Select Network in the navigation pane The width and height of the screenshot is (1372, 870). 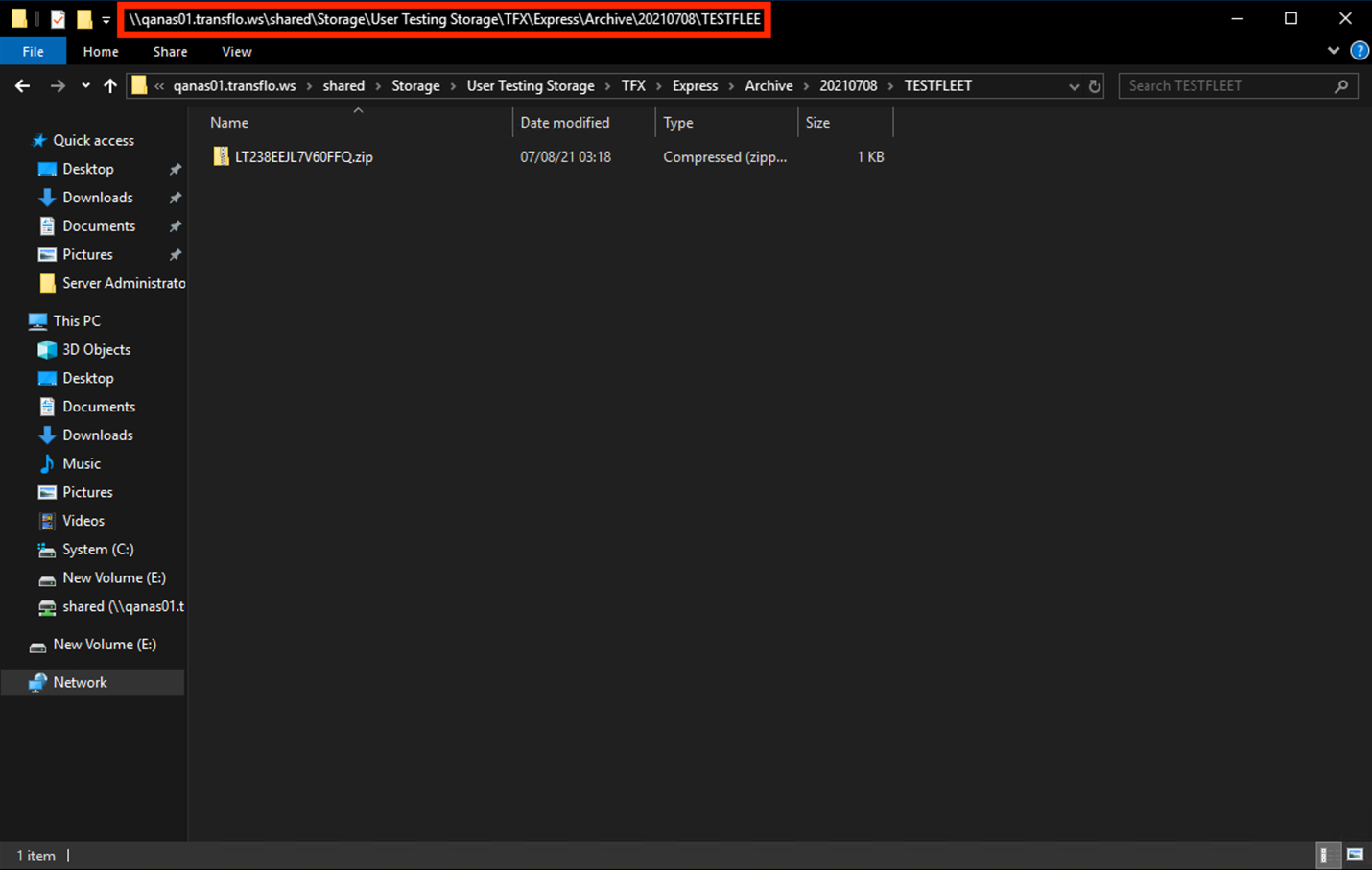[80, 683]
